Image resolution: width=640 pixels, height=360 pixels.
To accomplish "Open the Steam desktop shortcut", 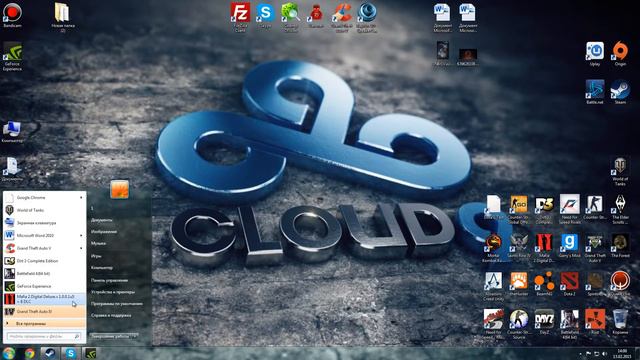I will 620,92.
